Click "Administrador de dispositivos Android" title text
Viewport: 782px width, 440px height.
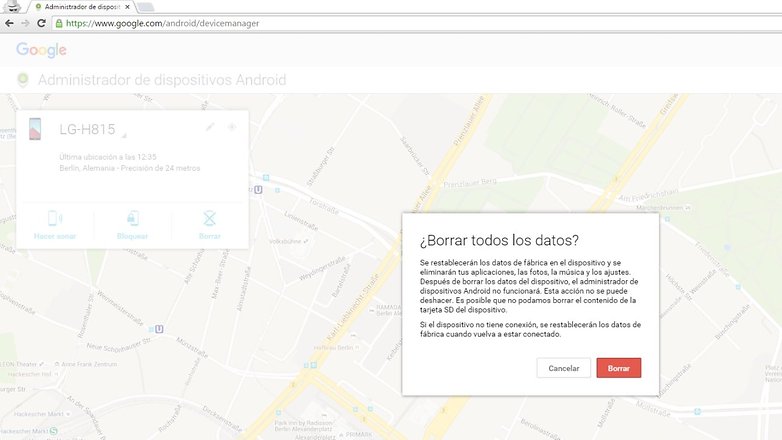point(162,80)
